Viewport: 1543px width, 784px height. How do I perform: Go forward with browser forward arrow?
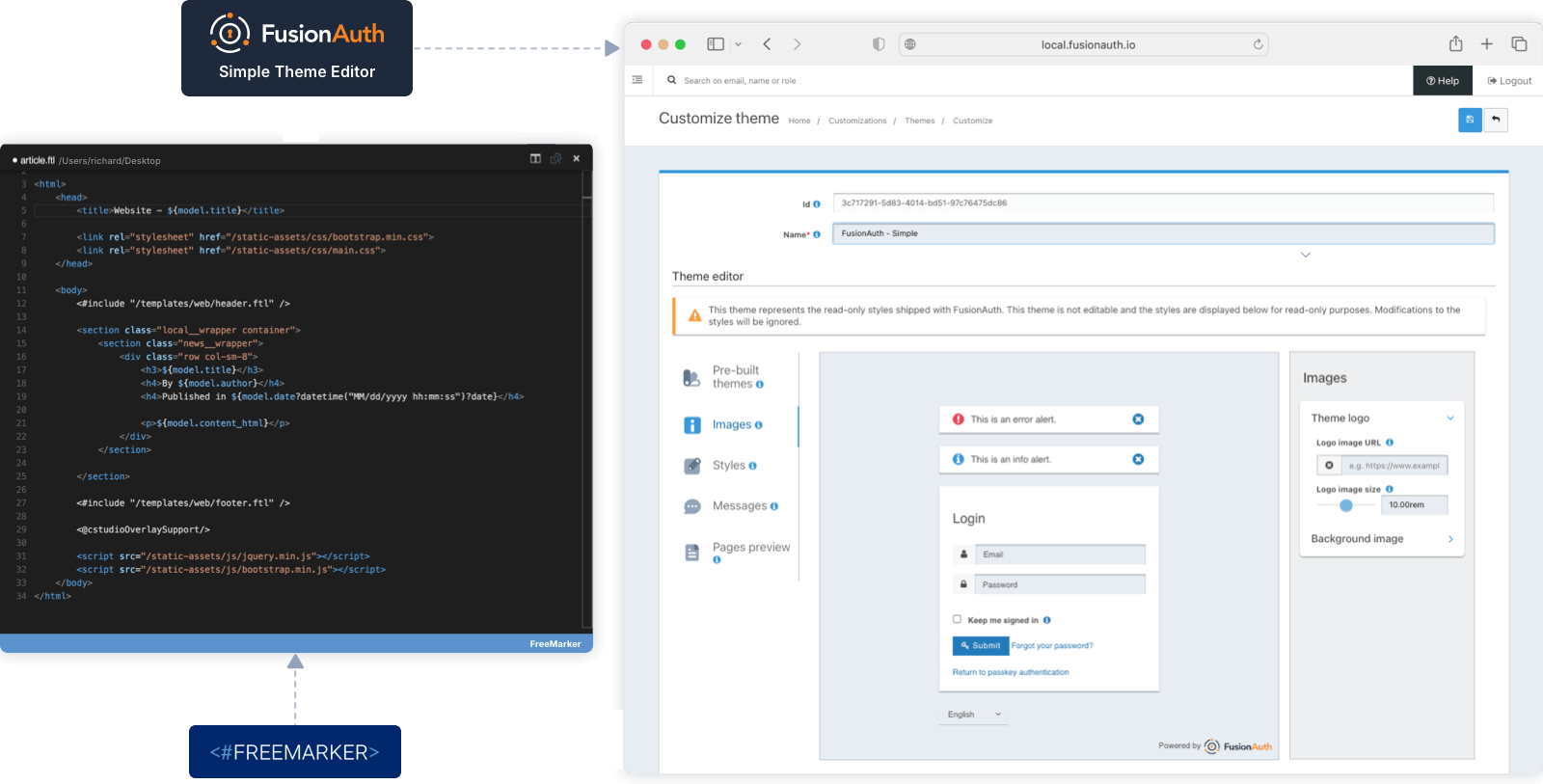pyautogui.click(x=797, y=44)
